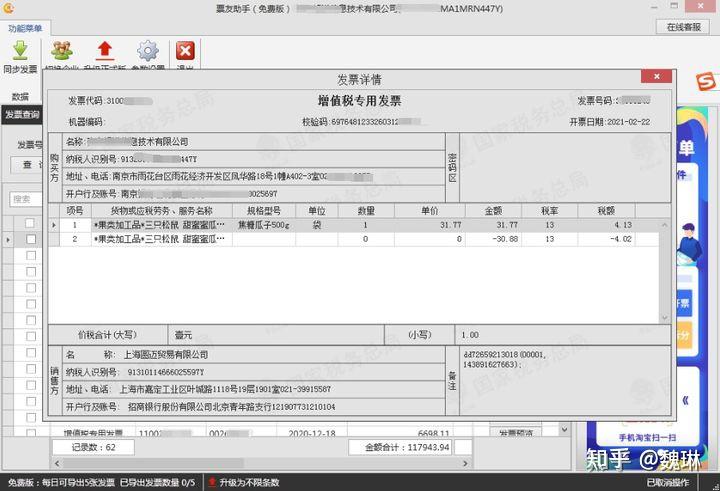This screenshot has width=720, height=491.
Task: Close the 发票详情 dialog
Action: coord(656,76)
